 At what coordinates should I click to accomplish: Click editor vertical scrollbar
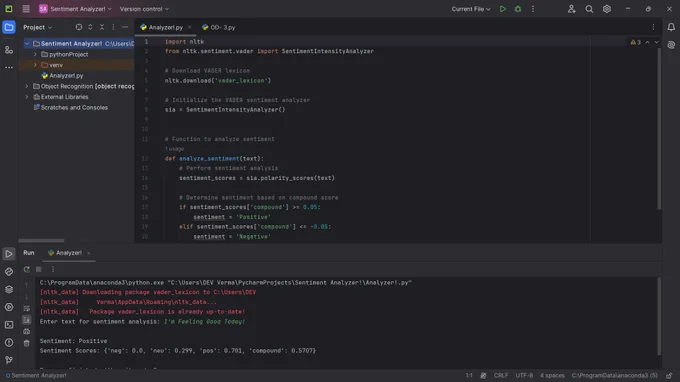point(659,129)
